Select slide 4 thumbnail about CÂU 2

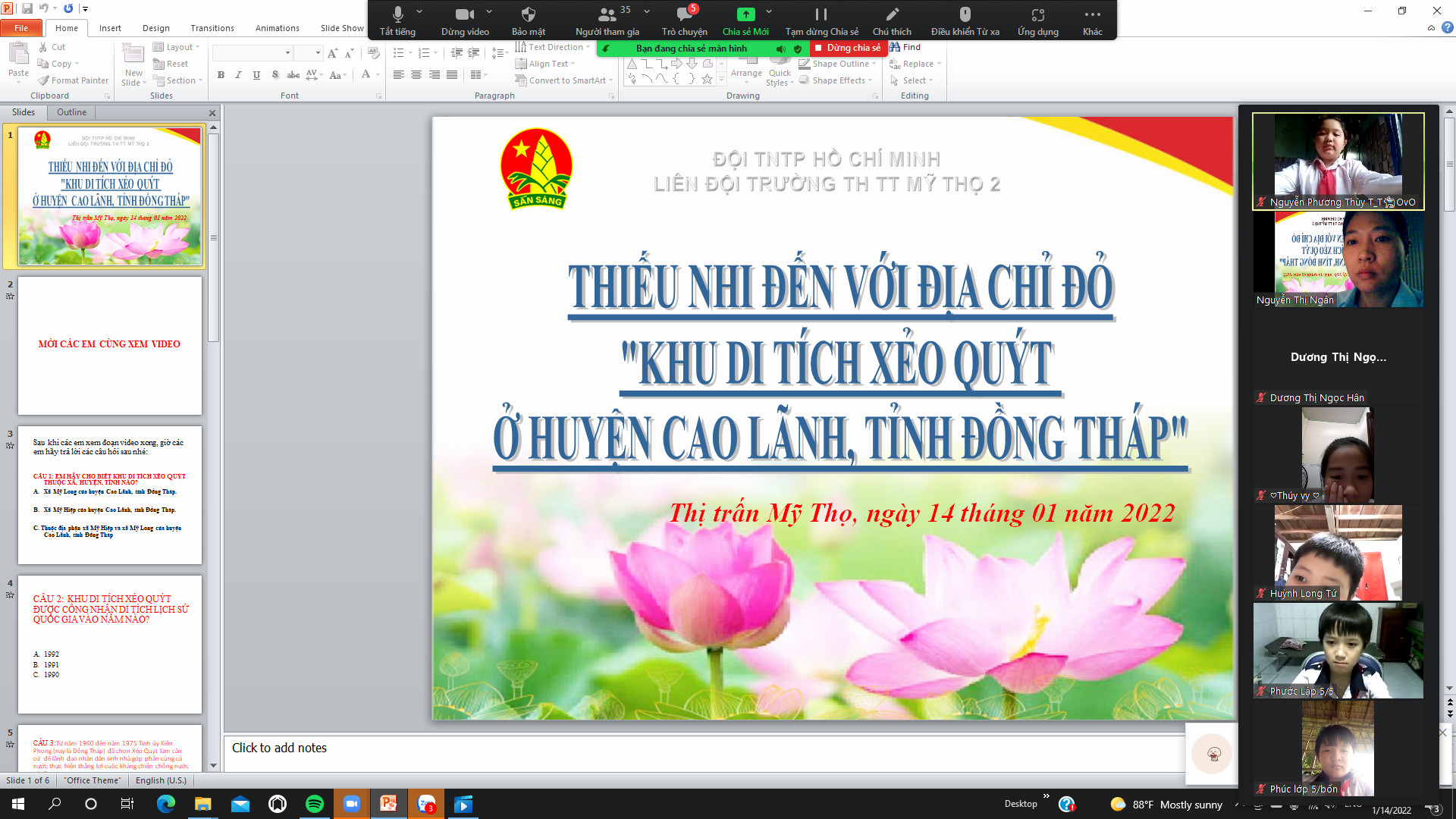110,645
